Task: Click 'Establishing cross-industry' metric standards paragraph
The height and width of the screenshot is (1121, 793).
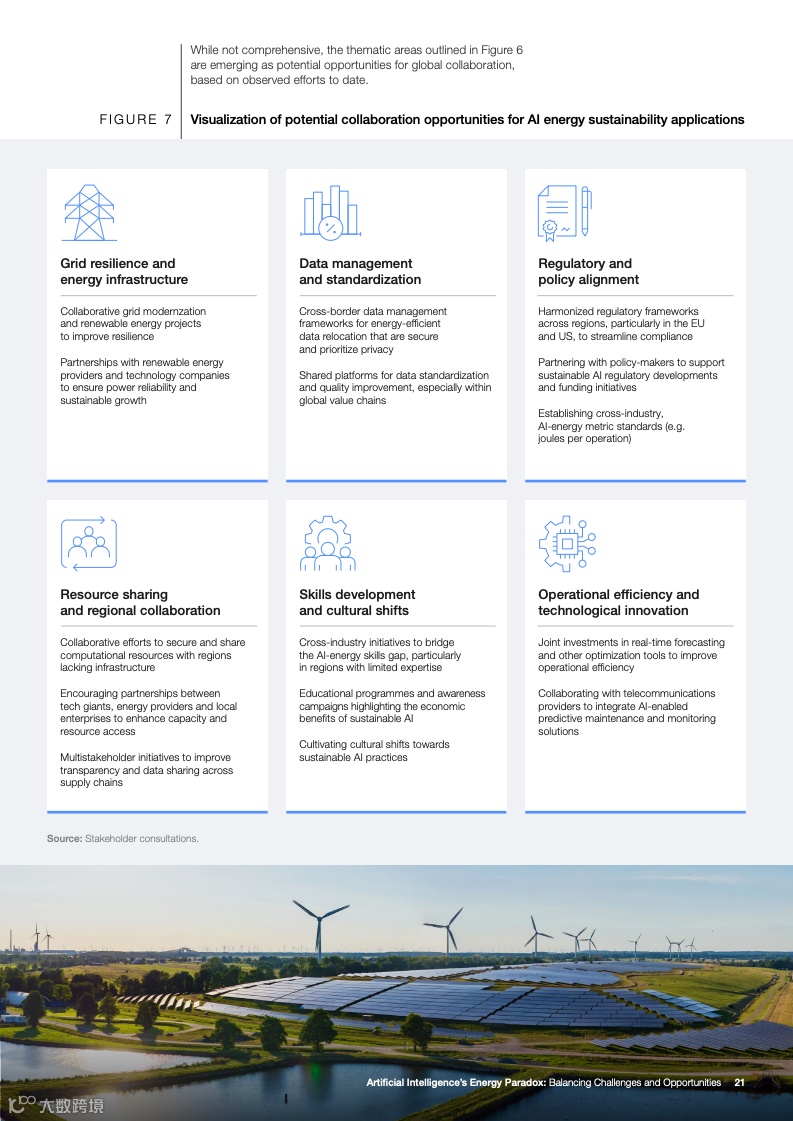Action: coord(611,426)
